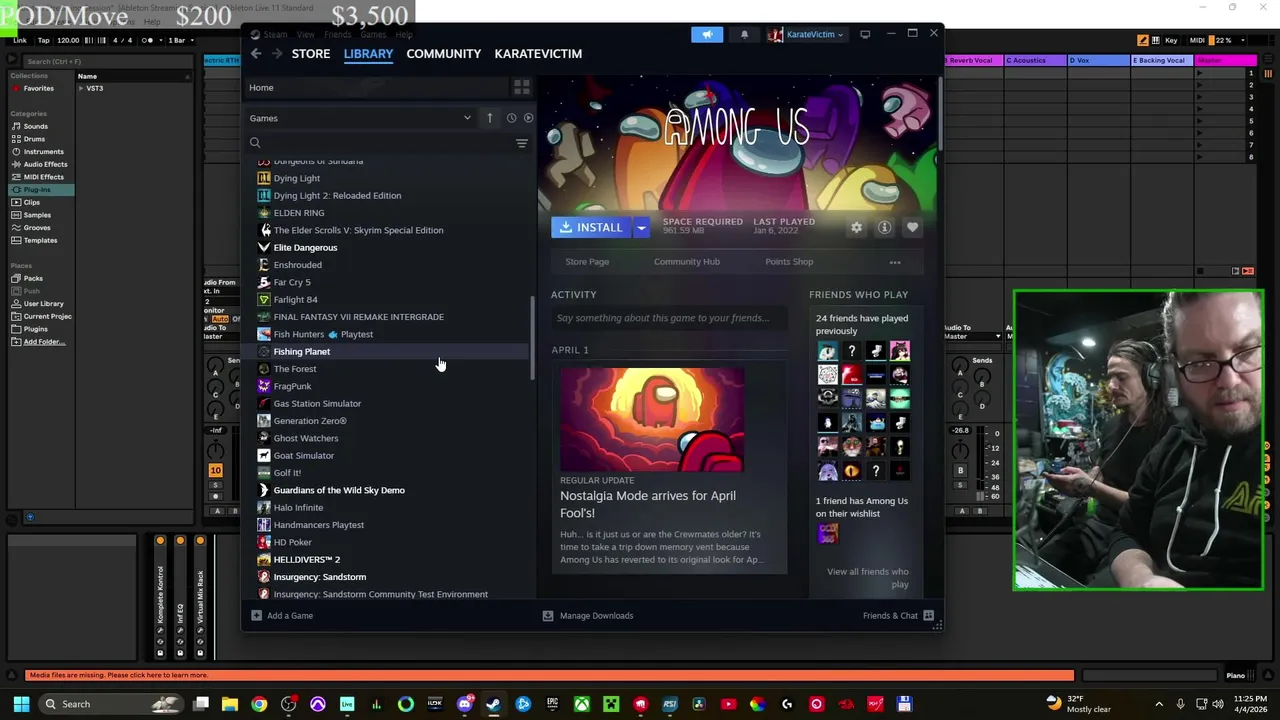Open the Friends menu in Steam menu bar
This screenshot has height=720, width=1280.
point(337,35)
